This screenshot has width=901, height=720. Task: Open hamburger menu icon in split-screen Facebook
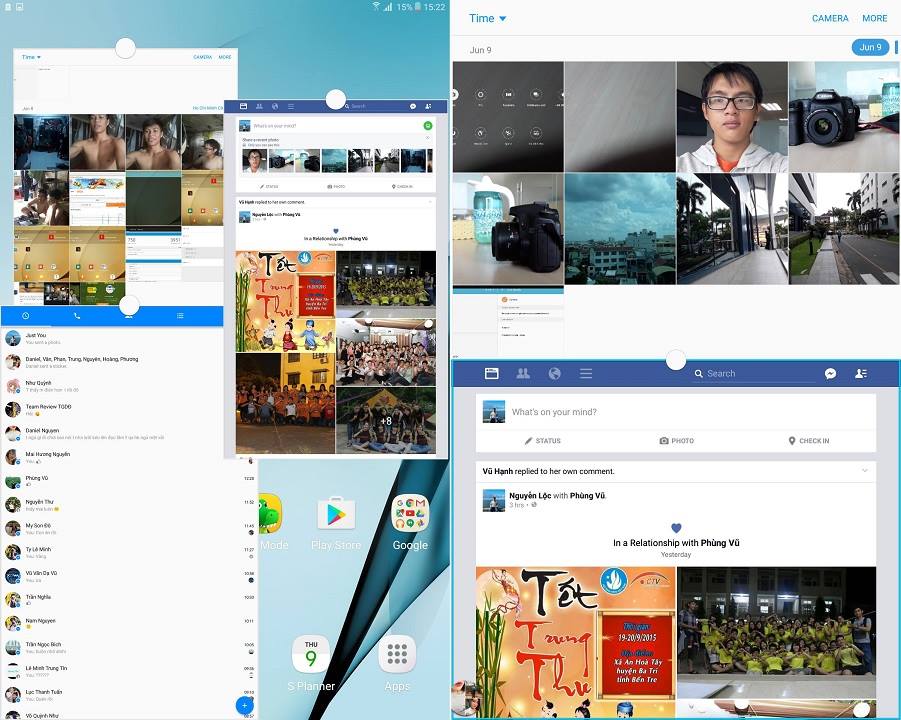tap(586, 374)
